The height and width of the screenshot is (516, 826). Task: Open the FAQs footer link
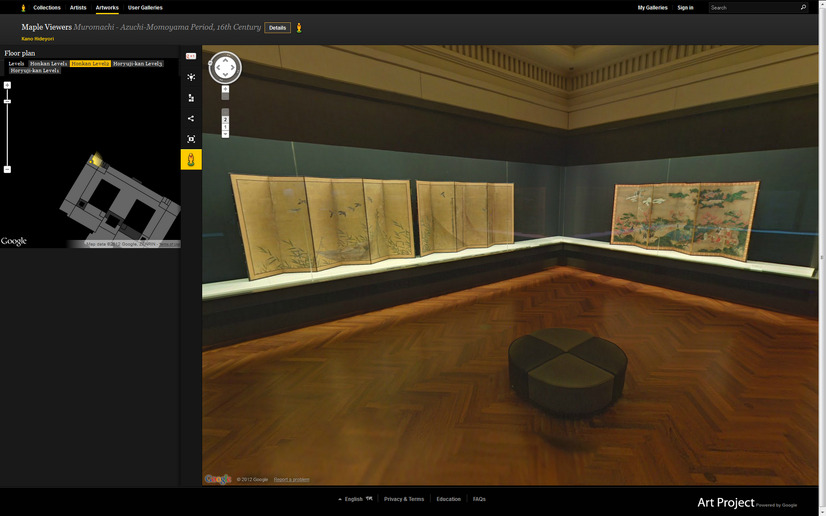tap(479, 499)
